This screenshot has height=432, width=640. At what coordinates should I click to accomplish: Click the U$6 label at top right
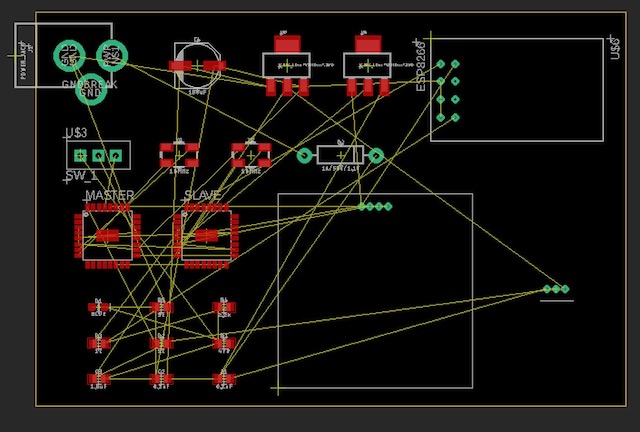616,48
